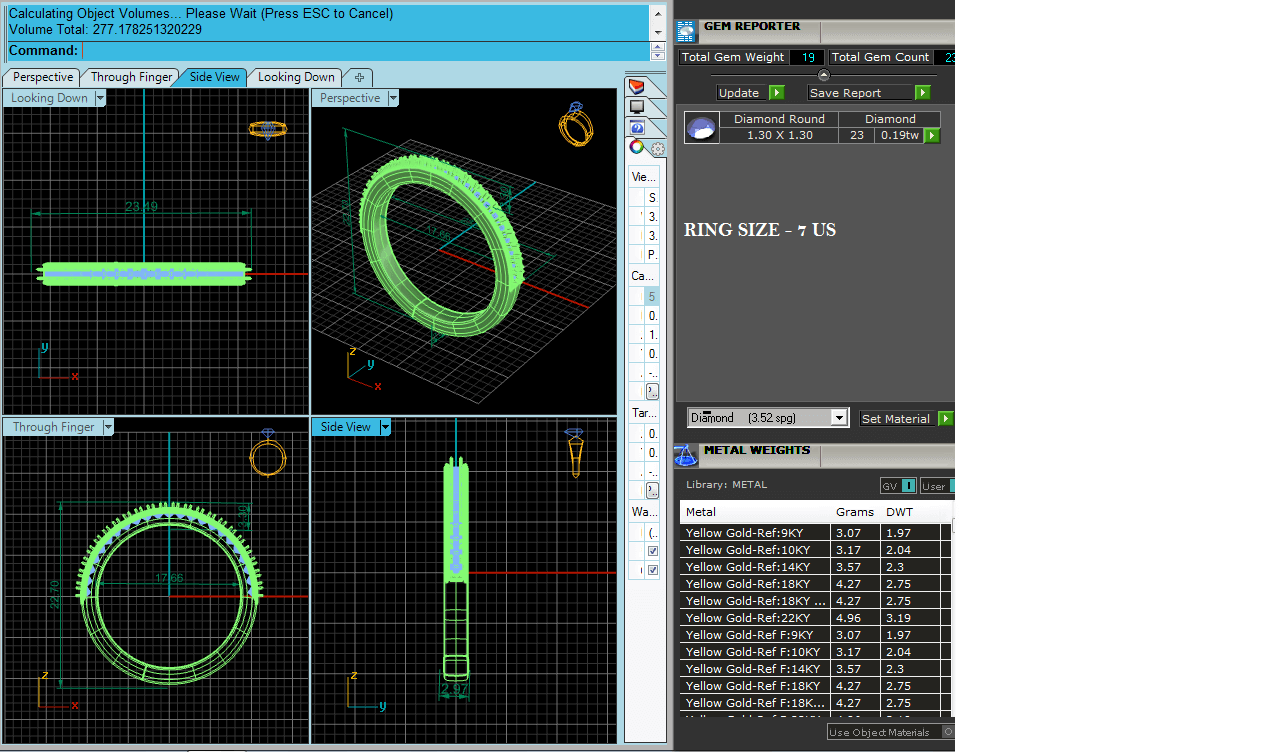Screen dimensions: 1274x752
Task: Click the Save Report button
Action: coord(860,93)
